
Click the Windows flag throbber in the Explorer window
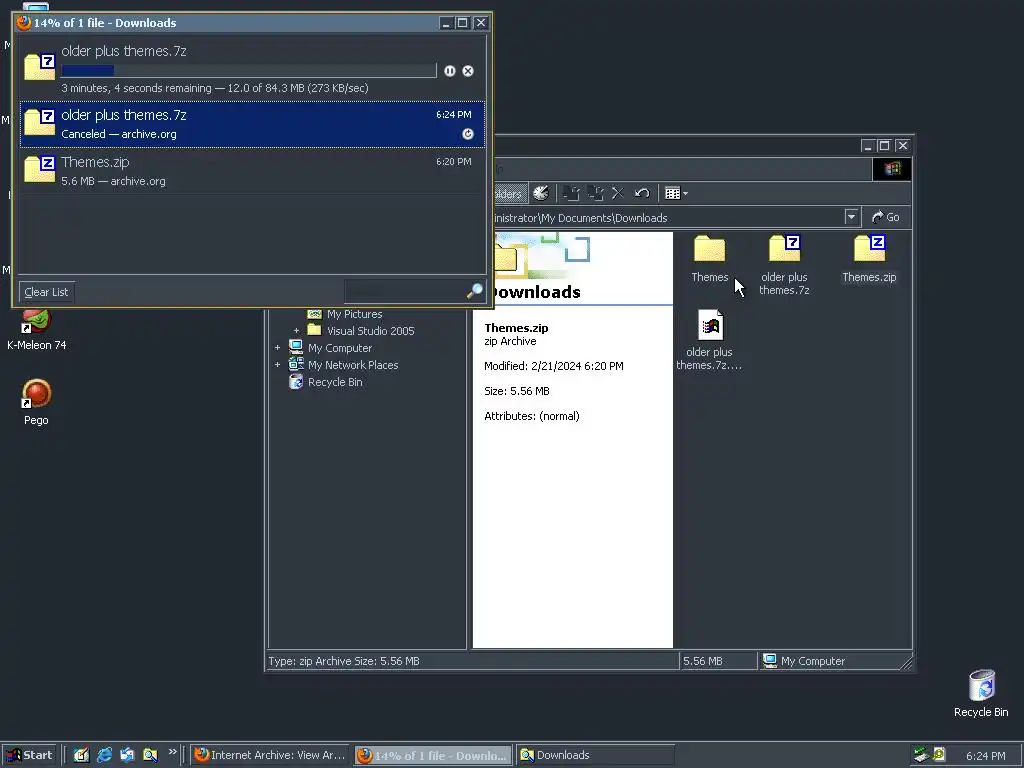[x=891, y=169]
